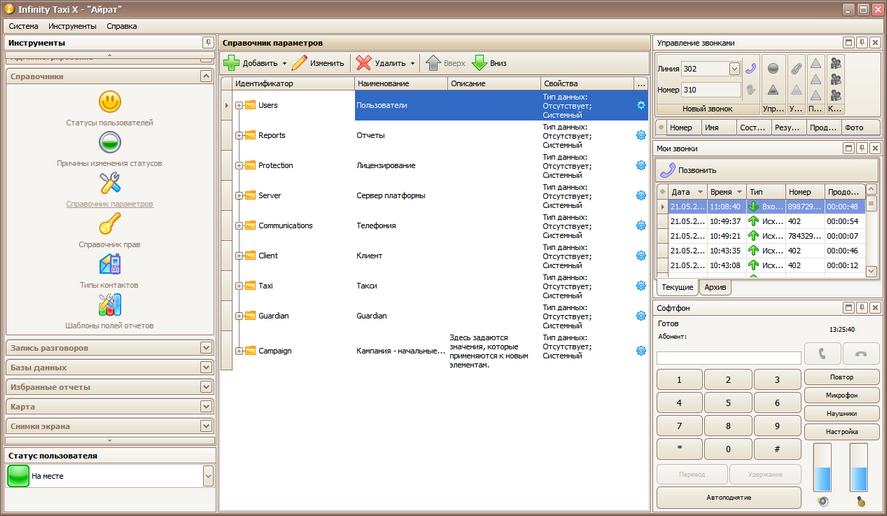
Task: Click the blue handset icon beside Линия field
Action: coord(751,68)
